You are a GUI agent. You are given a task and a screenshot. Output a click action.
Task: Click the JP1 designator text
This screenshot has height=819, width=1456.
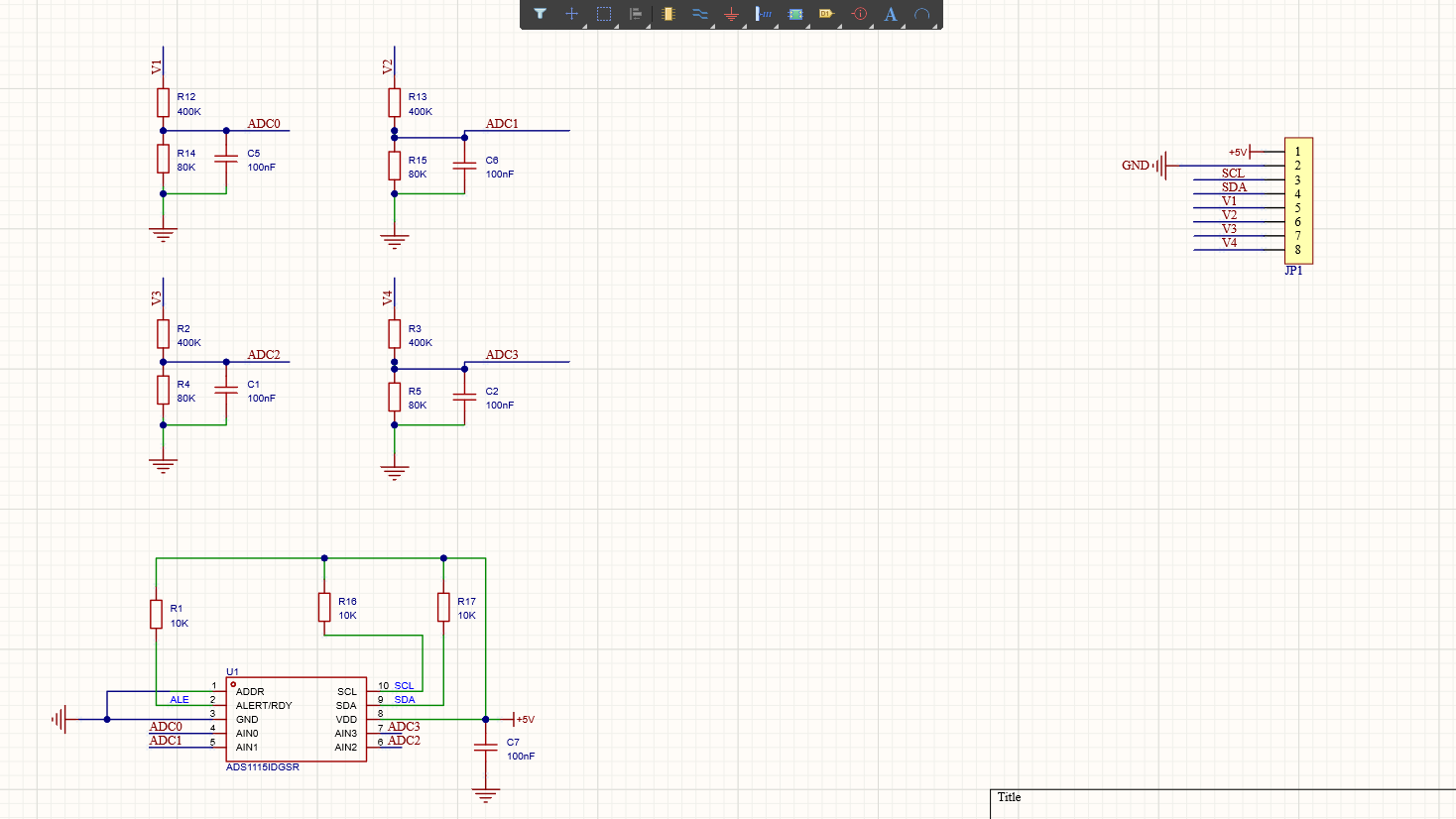(1293, 271)
